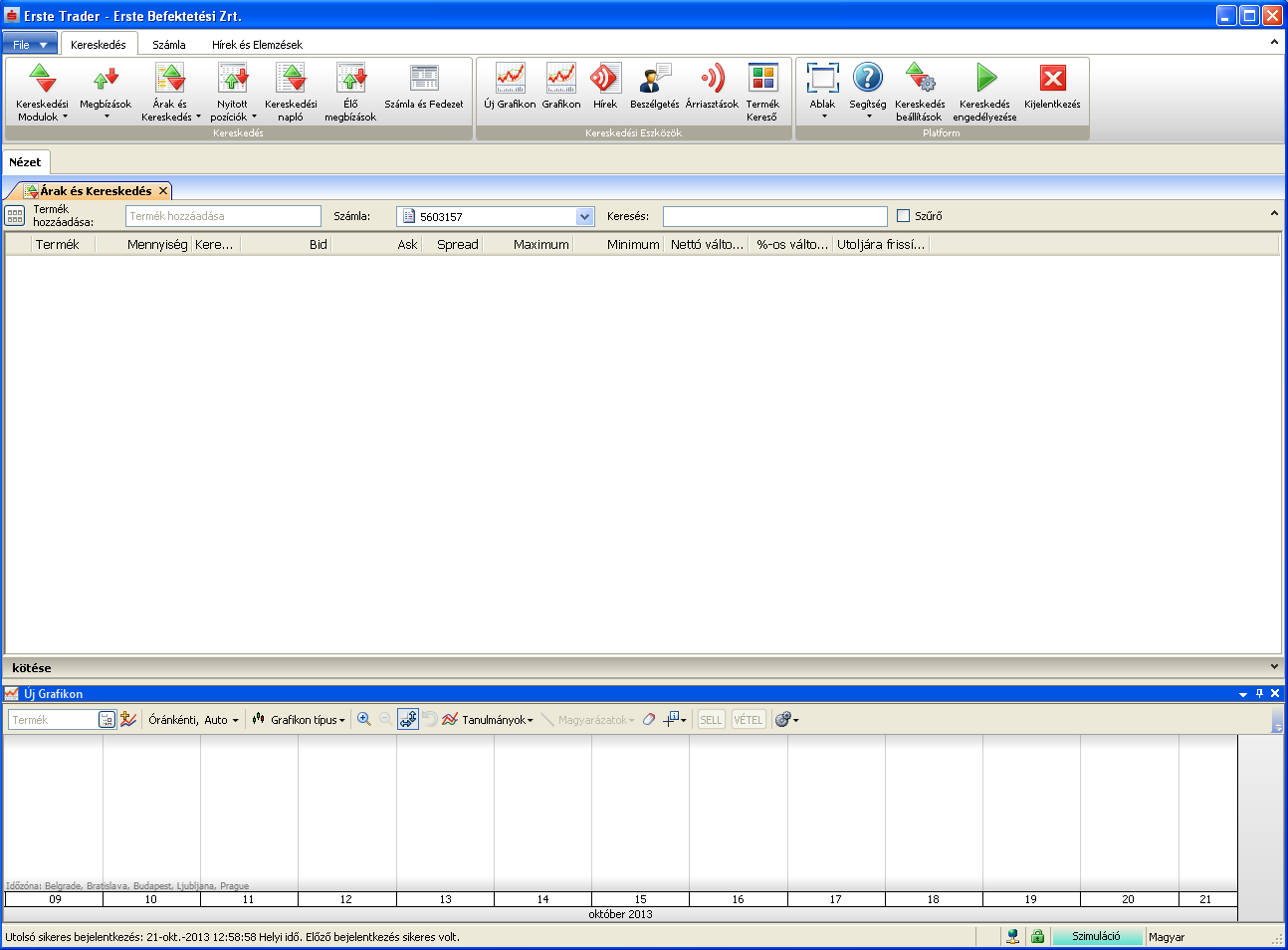Open Termék Kereső icon
This screenshot has width=1288, height=950.
(x=762, y=78)
